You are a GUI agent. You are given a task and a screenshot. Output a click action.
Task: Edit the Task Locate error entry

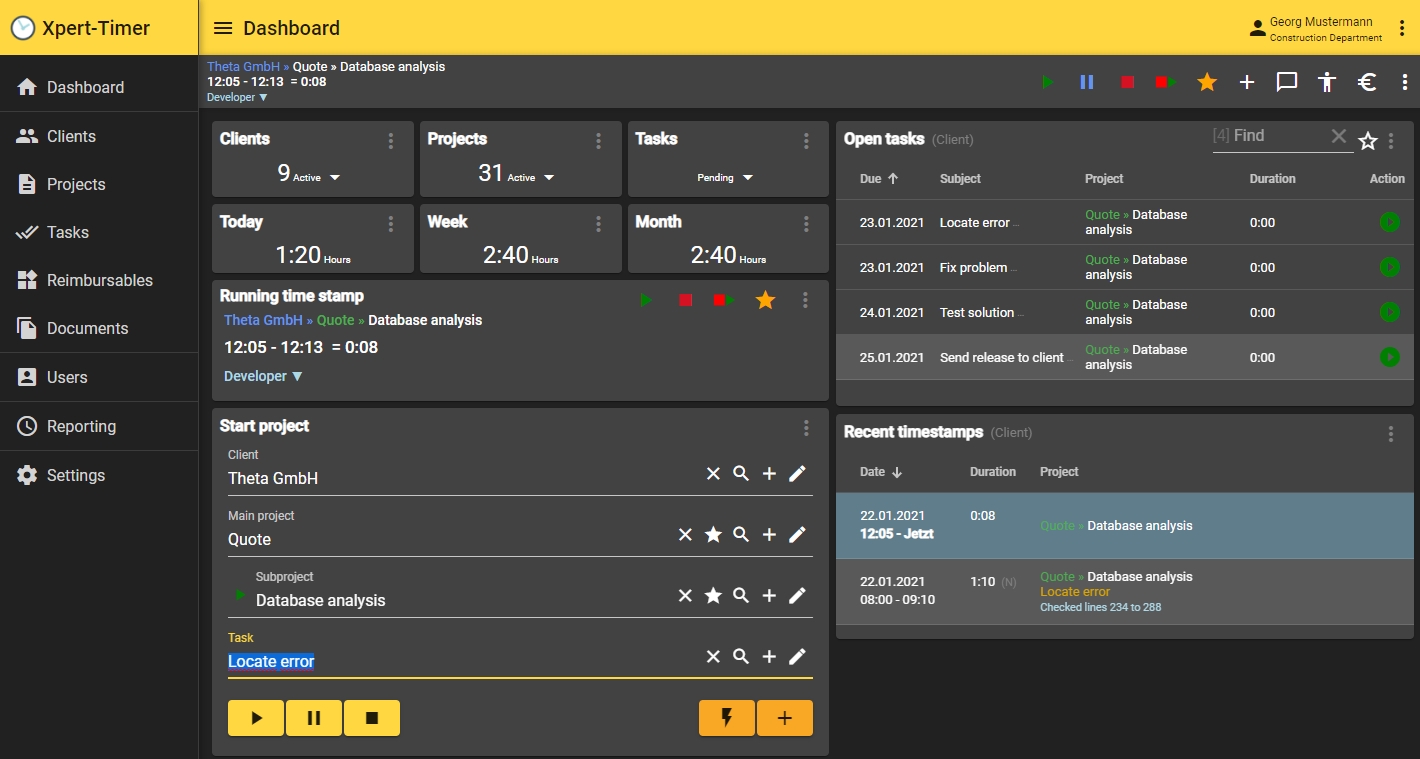point(797,657)
